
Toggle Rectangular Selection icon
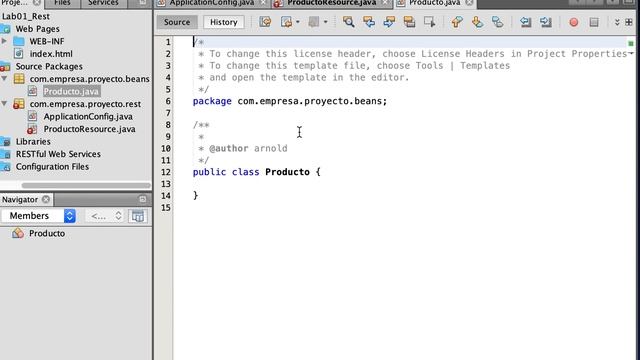pos(429,22)
